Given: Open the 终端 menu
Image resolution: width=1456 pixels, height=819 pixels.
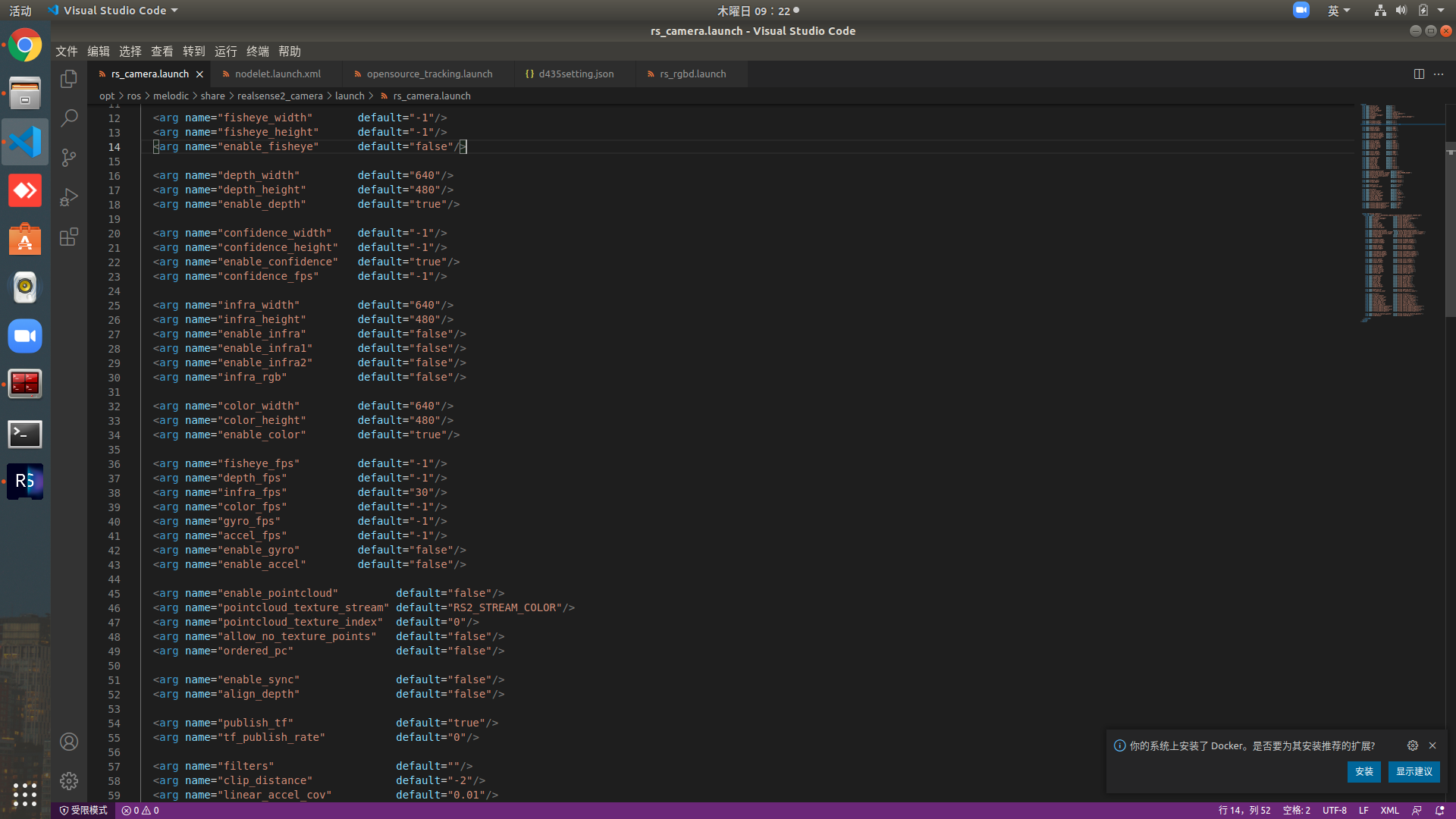Looking at the screenshot, I should pyautogui.click(x=257, y=51).
